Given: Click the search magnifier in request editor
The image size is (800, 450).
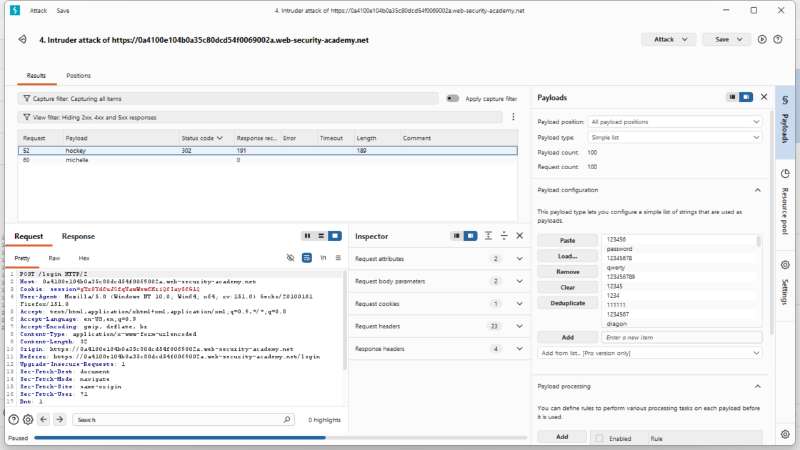Looking at the screenshot, I should tap(287, 419).
